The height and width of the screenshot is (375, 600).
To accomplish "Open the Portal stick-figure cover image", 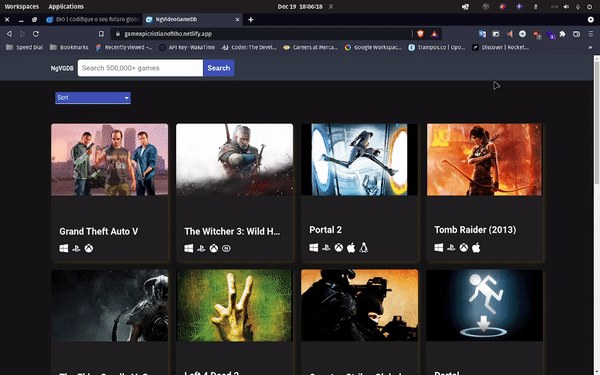I will (x=484, y=305).
